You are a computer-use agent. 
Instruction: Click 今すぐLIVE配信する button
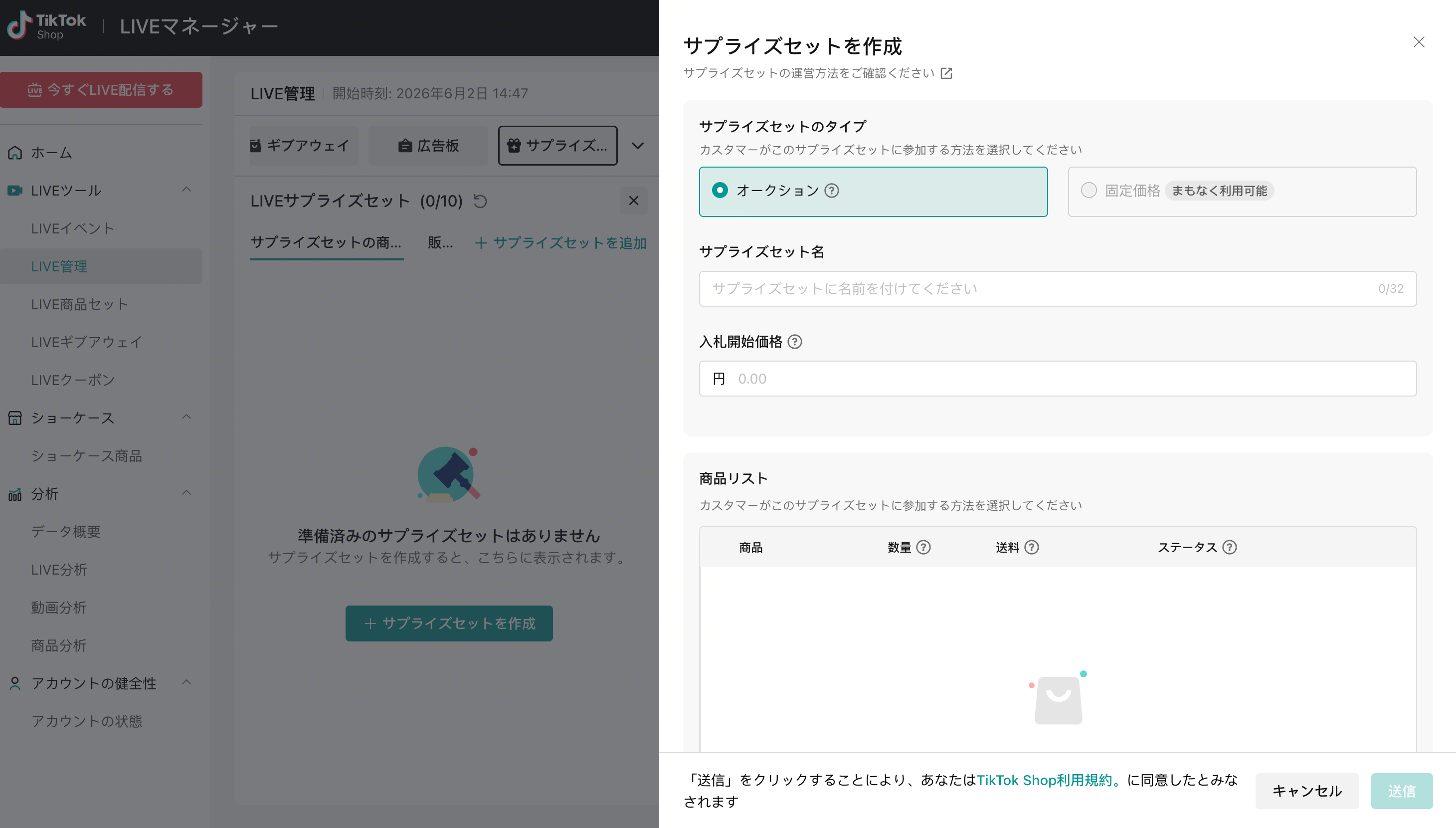[101, 90]
